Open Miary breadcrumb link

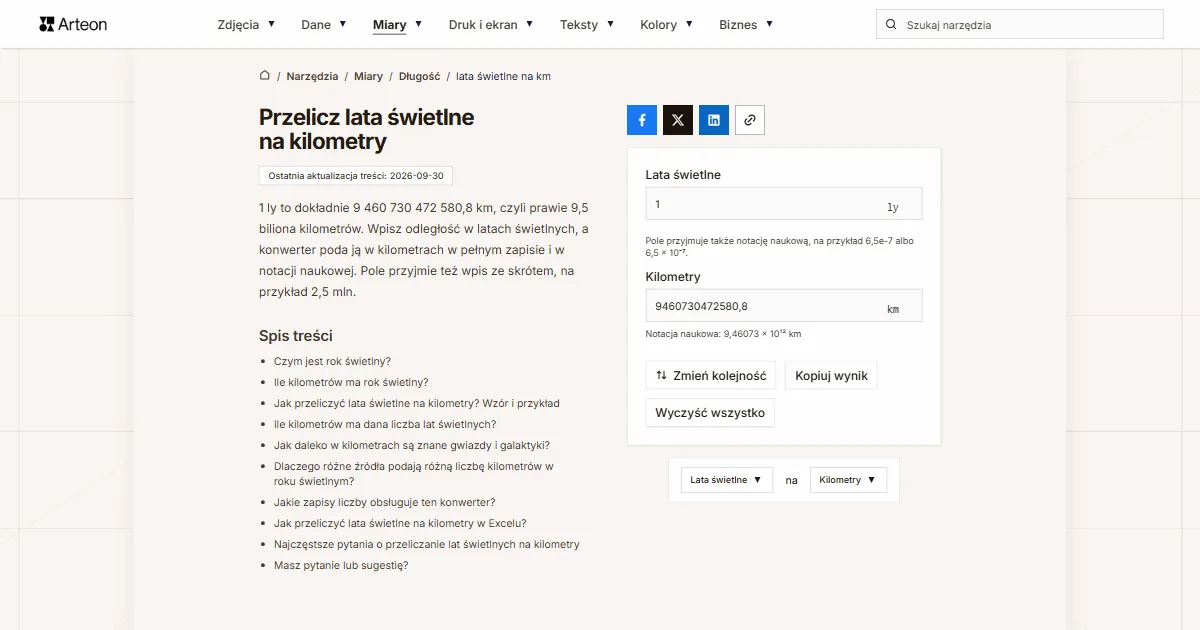[x=368, y=76]
